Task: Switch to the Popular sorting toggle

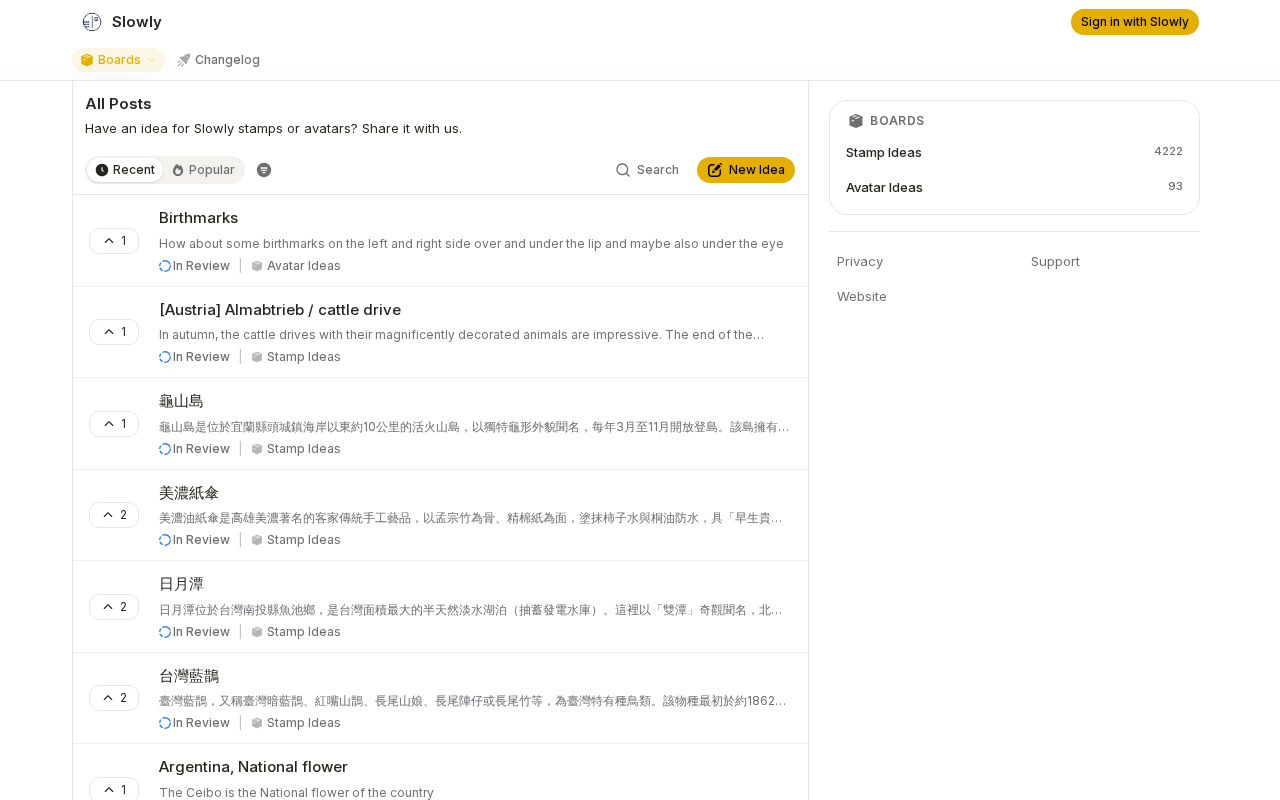Action: pyautogui.click(x=203, y=170)
